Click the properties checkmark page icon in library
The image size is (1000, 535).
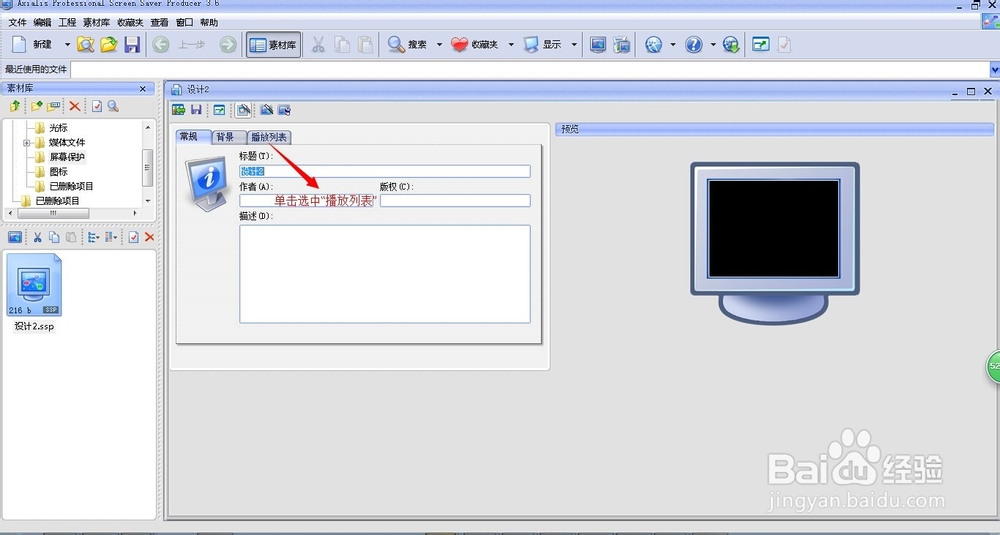click(97, 106)
